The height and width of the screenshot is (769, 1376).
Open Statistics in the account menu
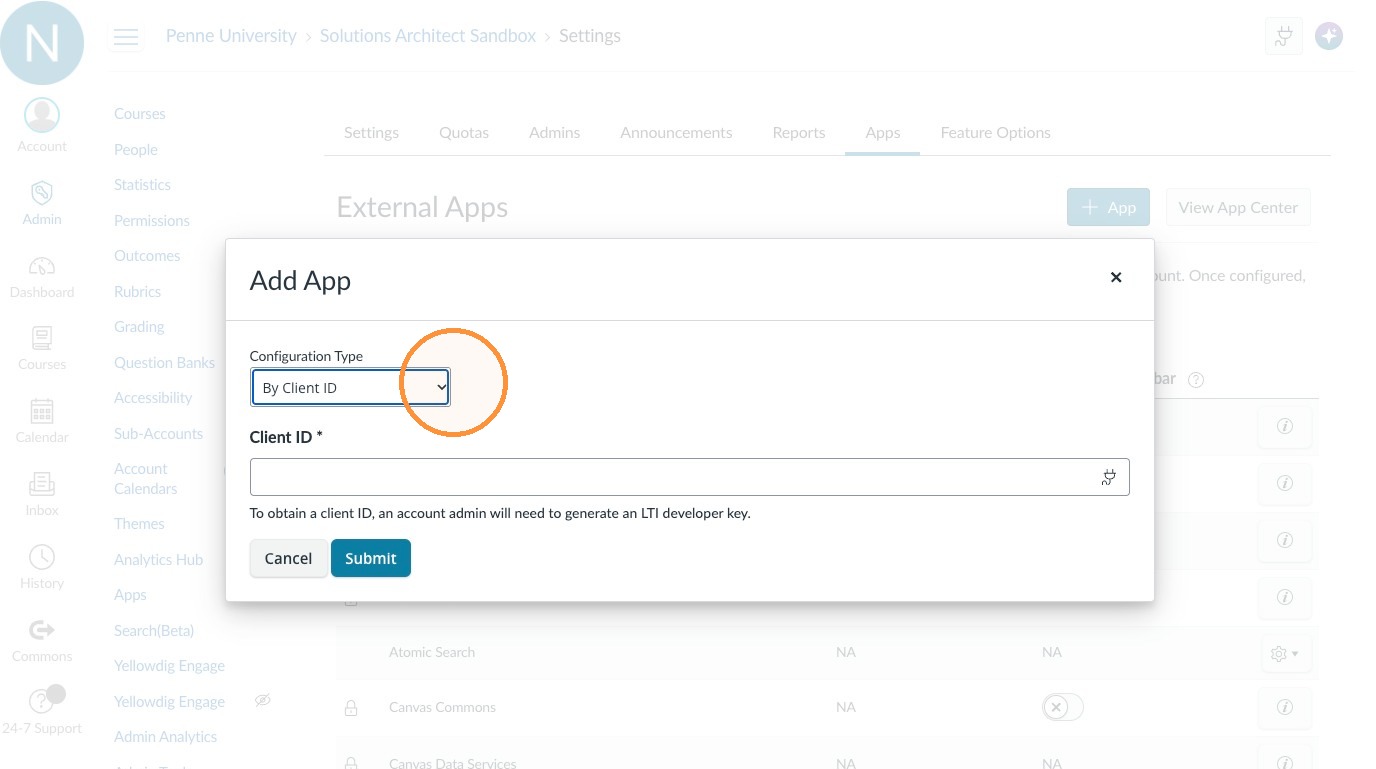click(142, 185)
